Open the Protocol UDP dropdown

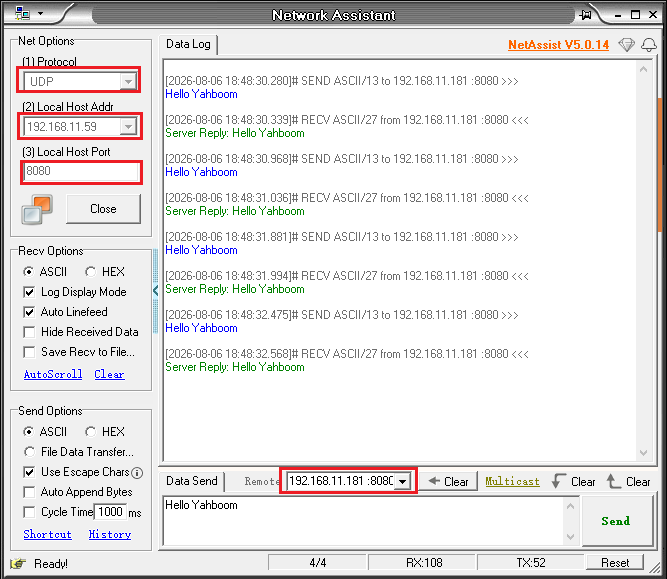(x=128, y=81)
